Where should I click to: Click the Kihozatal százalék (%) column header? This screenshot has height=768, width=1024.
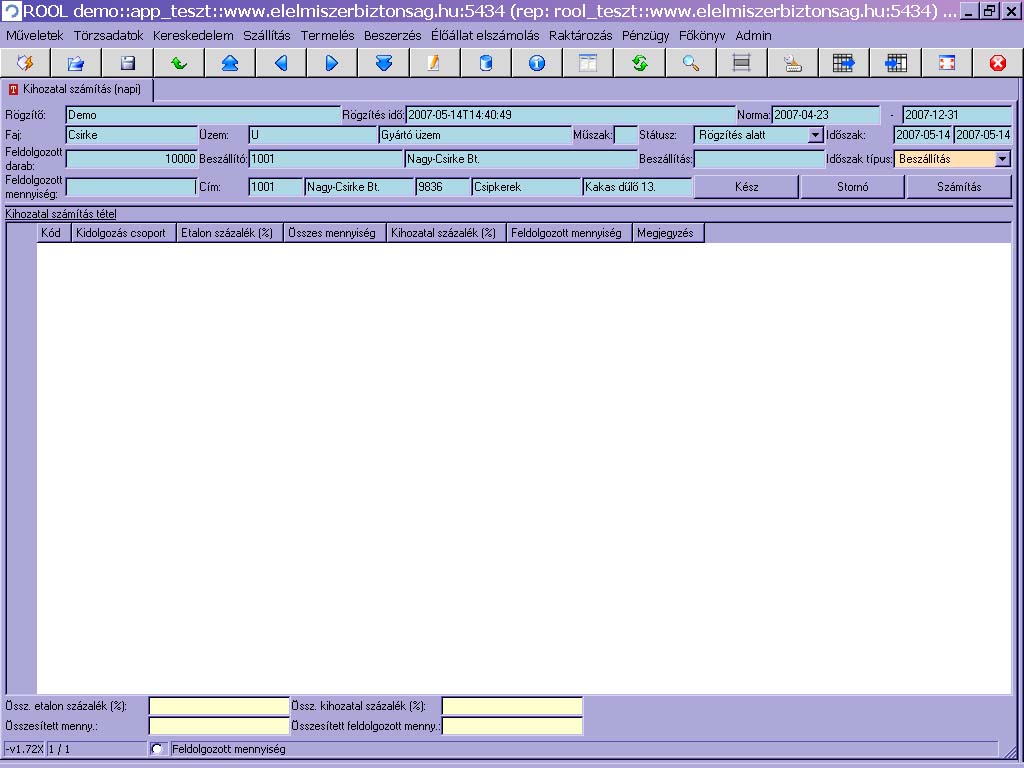[x=444, y=233]
